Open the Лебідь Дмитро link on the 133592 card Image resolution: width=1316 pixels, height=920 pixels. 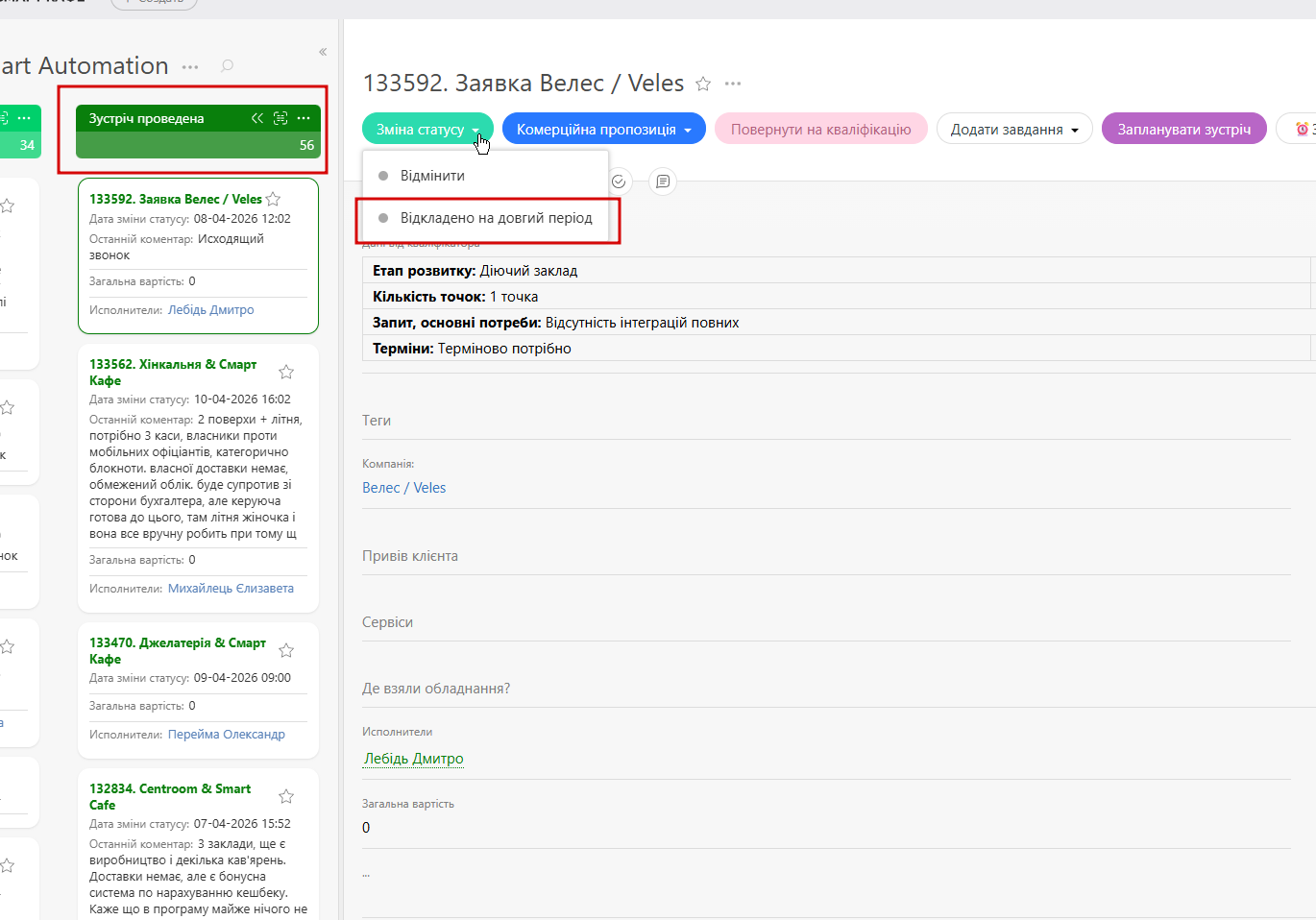coord(211,310)
